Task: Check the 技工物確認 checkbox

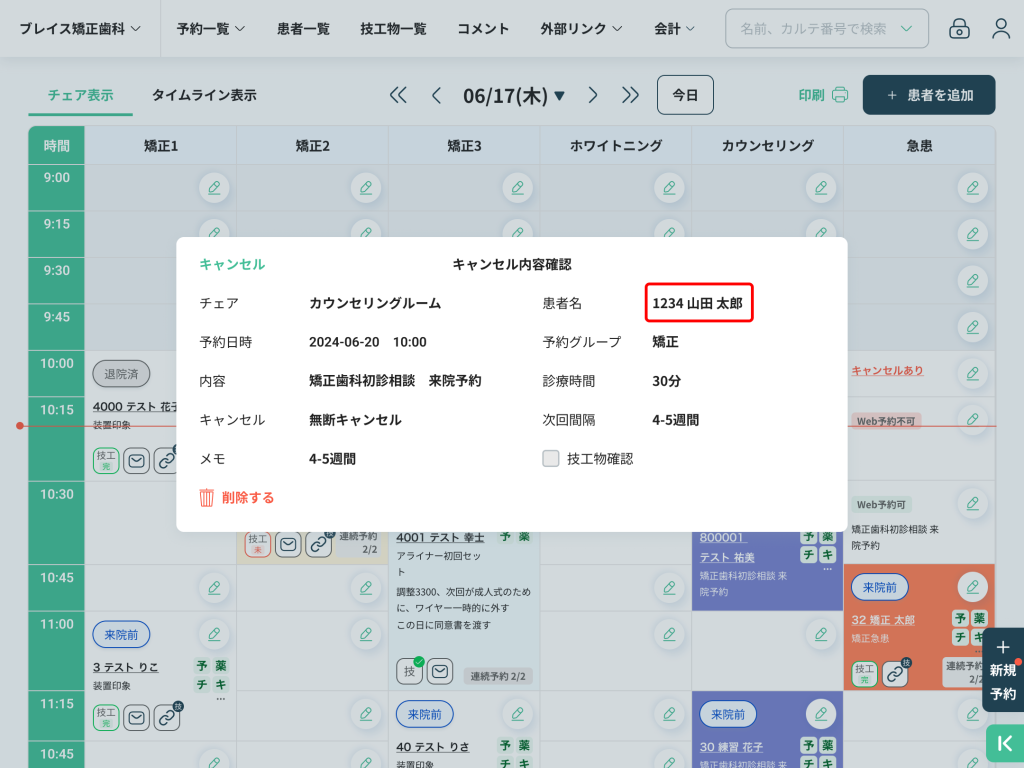Action: 550,458
